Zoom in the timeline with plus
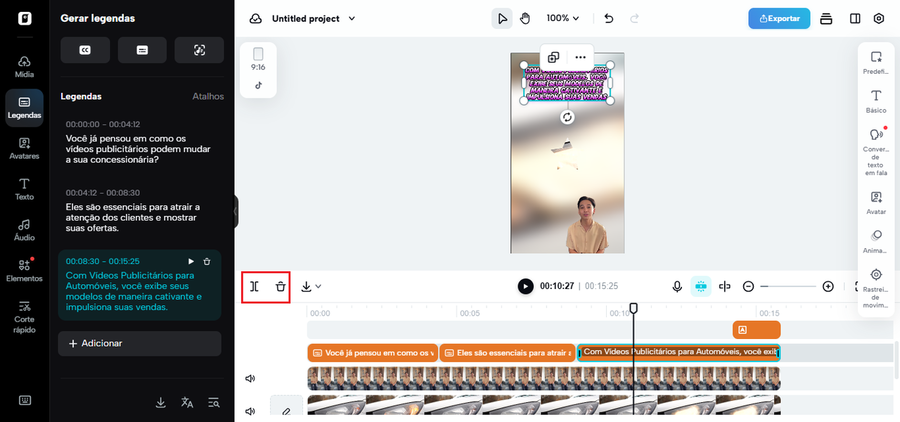 tap(828, 286)
